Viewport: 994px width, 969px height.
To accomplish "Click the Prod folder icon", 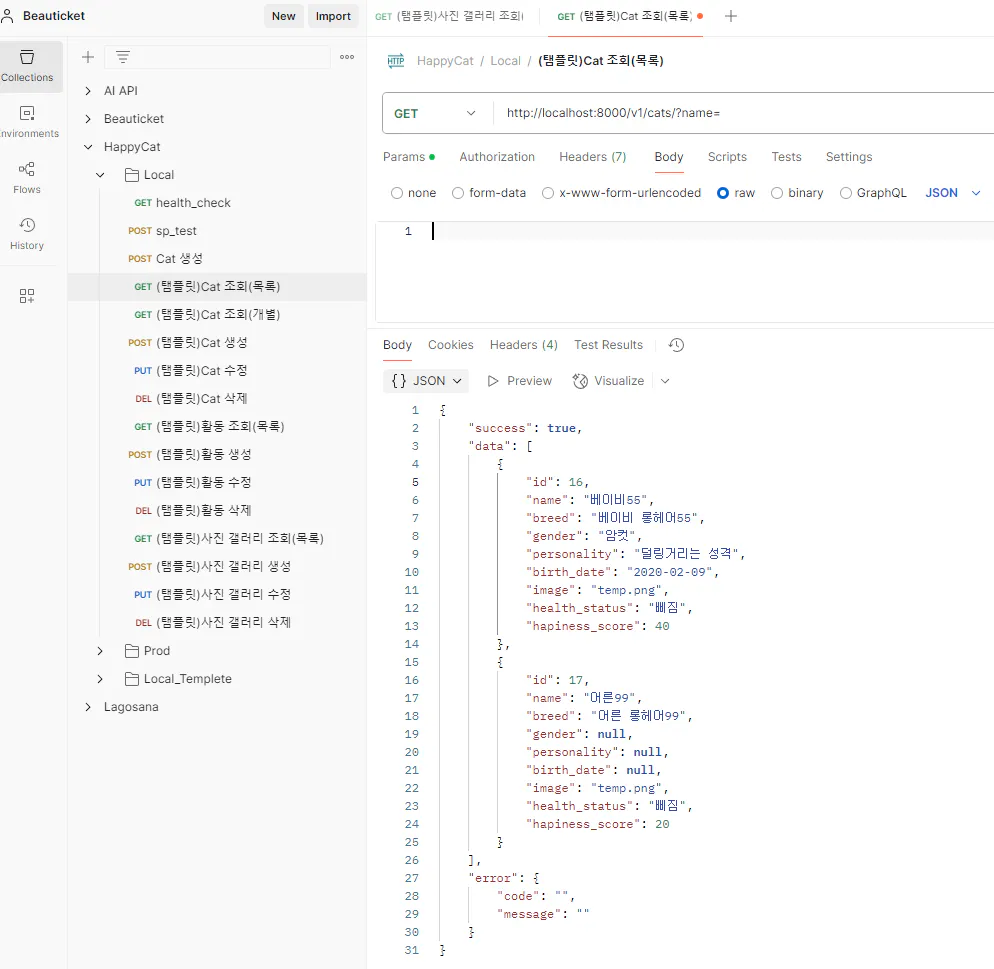I will 132,651.
